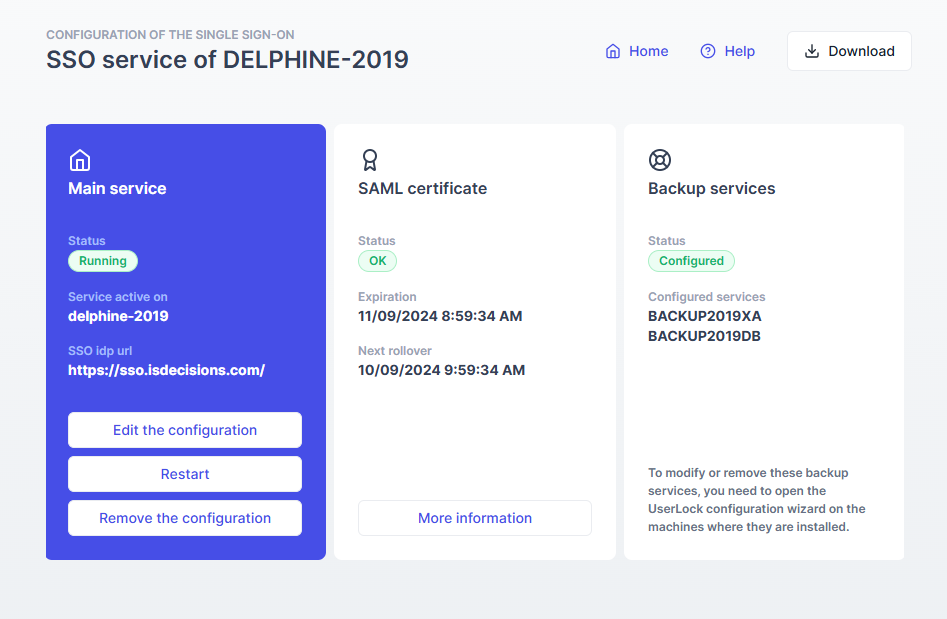Image resolution: width=947 pixels, height=619 pixels.
Task: Click the BACKUP2019XA configured service
Action: [705, 316]
